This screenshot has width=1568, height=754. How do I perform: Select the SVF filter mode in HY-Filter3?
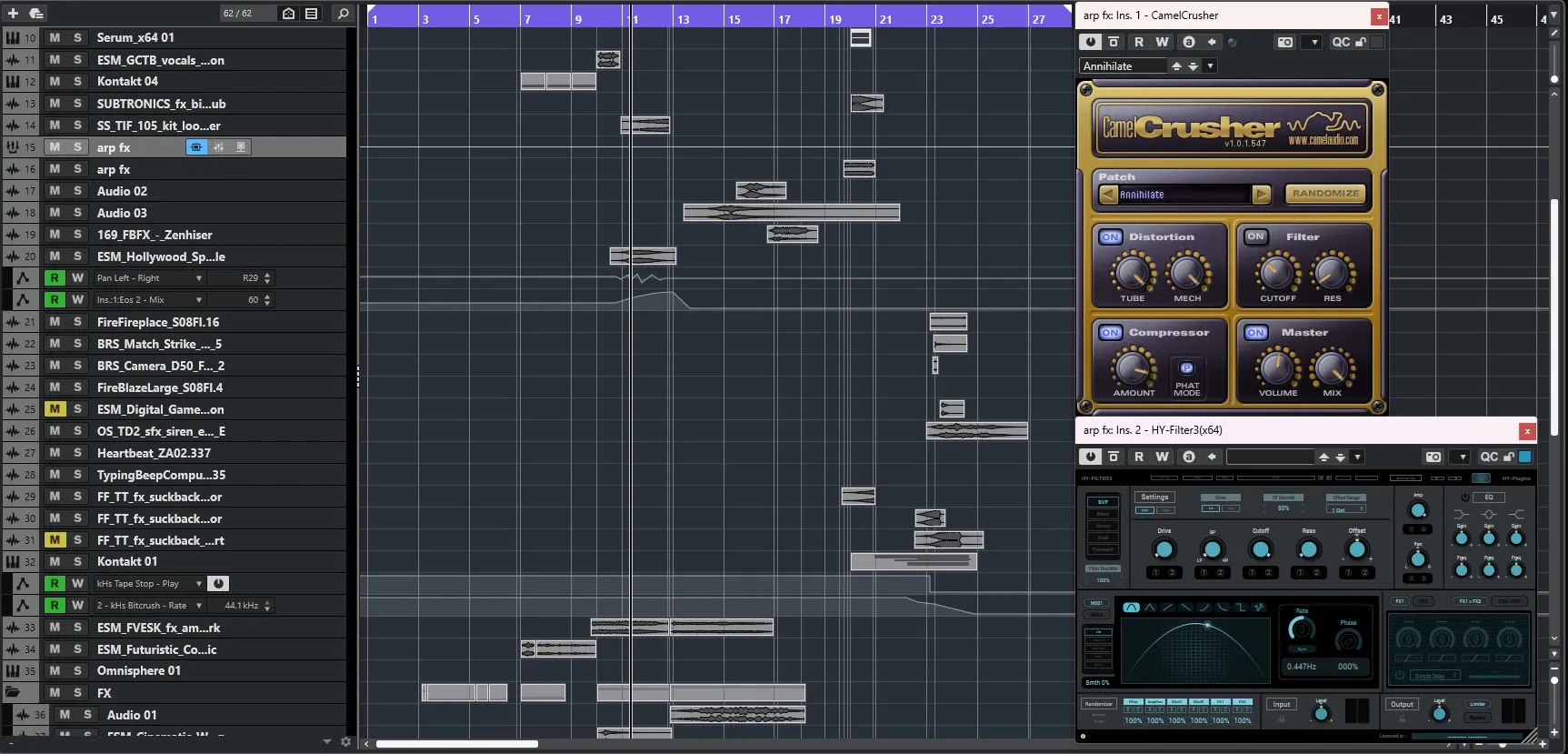point(1103,502)
